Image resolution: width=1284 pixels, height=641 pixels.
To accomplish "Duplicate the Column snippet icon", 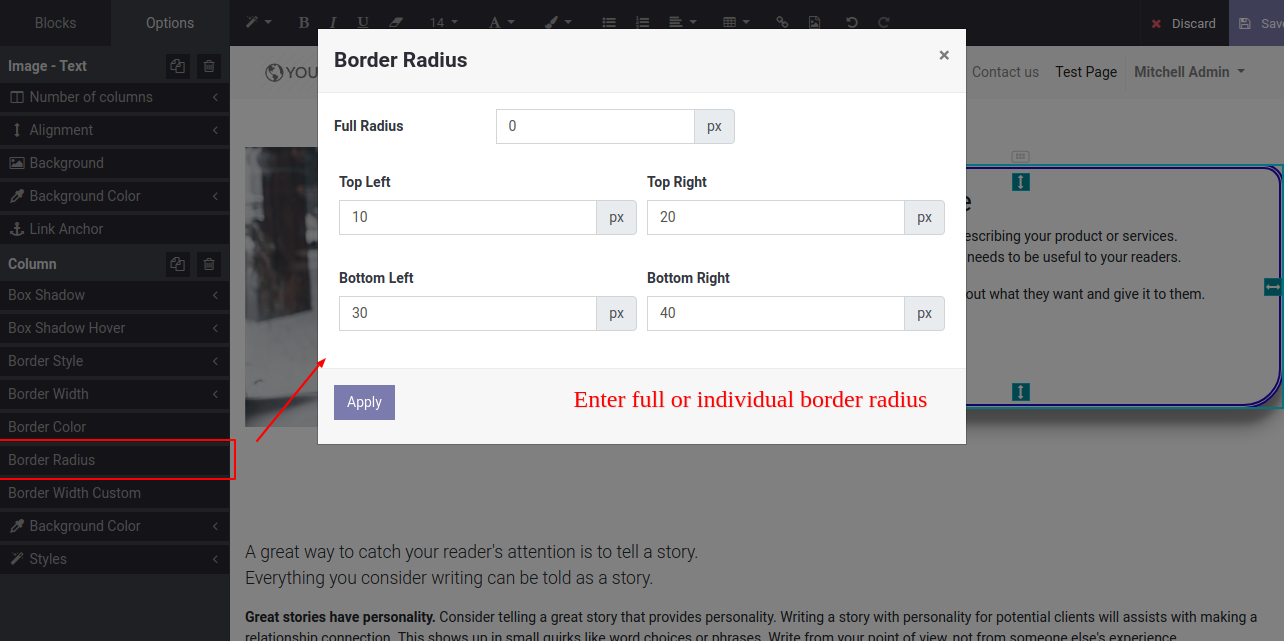I will pos(178,264).
